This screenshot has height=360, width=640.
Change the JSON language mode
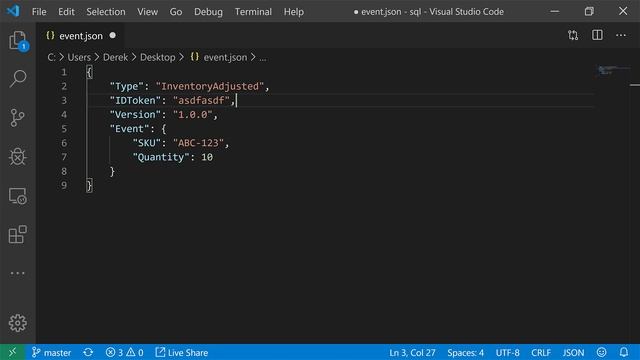(x=573, y=352)
